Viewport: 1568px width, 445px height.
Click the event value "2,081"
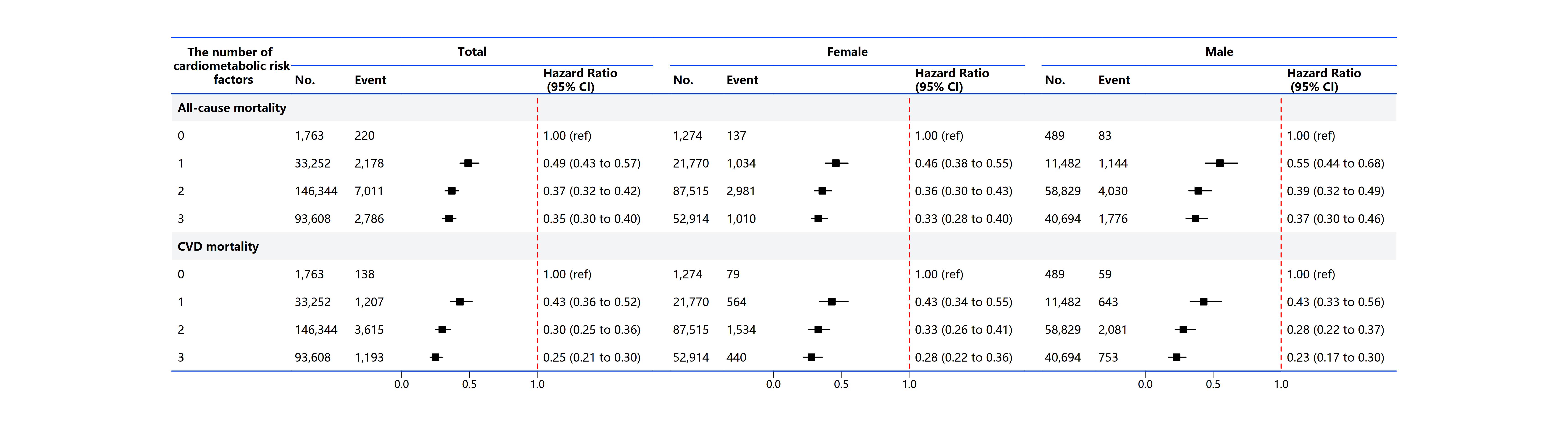[x=1113, y=330]
